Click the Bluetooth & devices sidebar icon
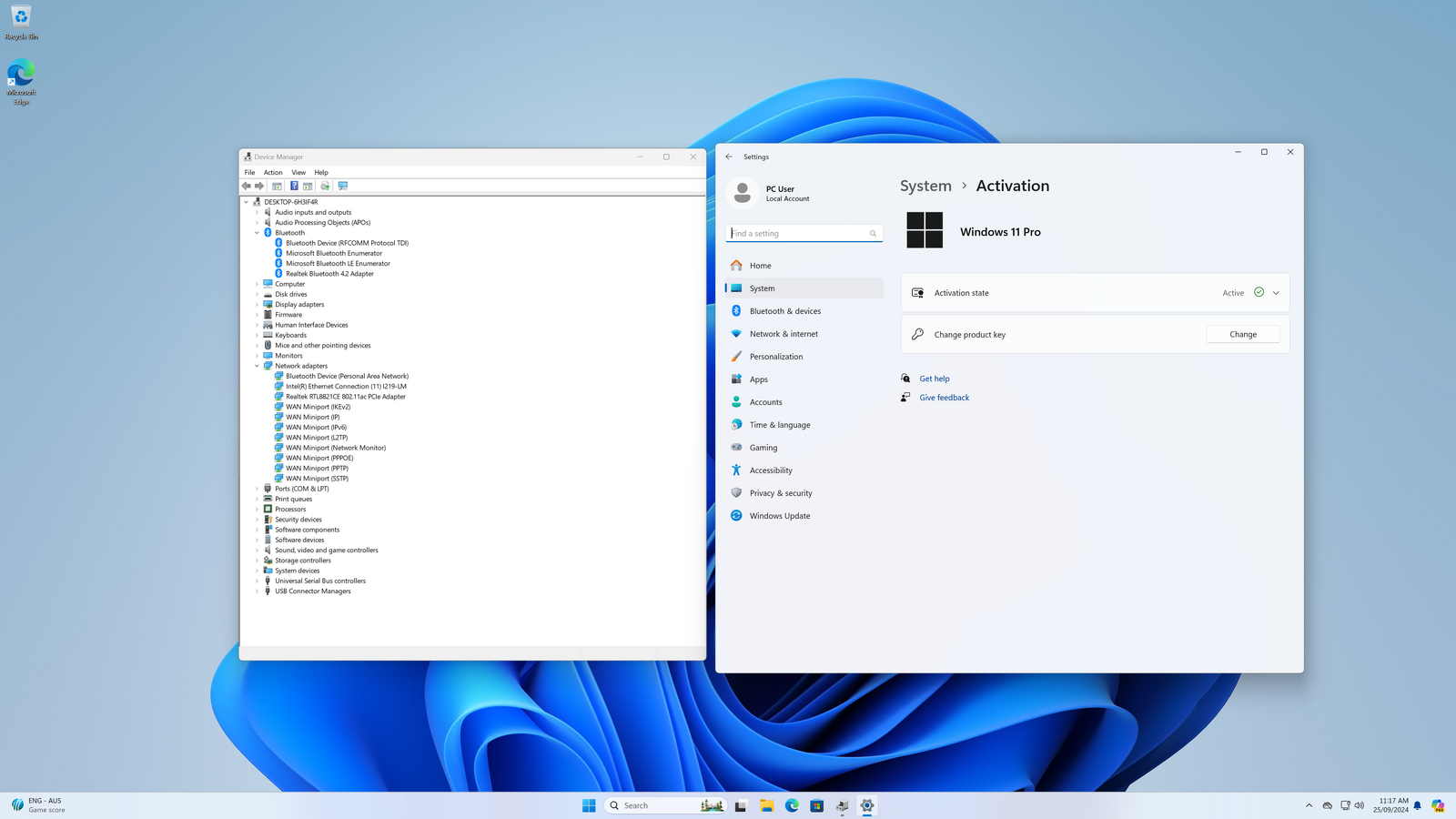The width and height of the screenshot is (1456, 819). point(736,311)
